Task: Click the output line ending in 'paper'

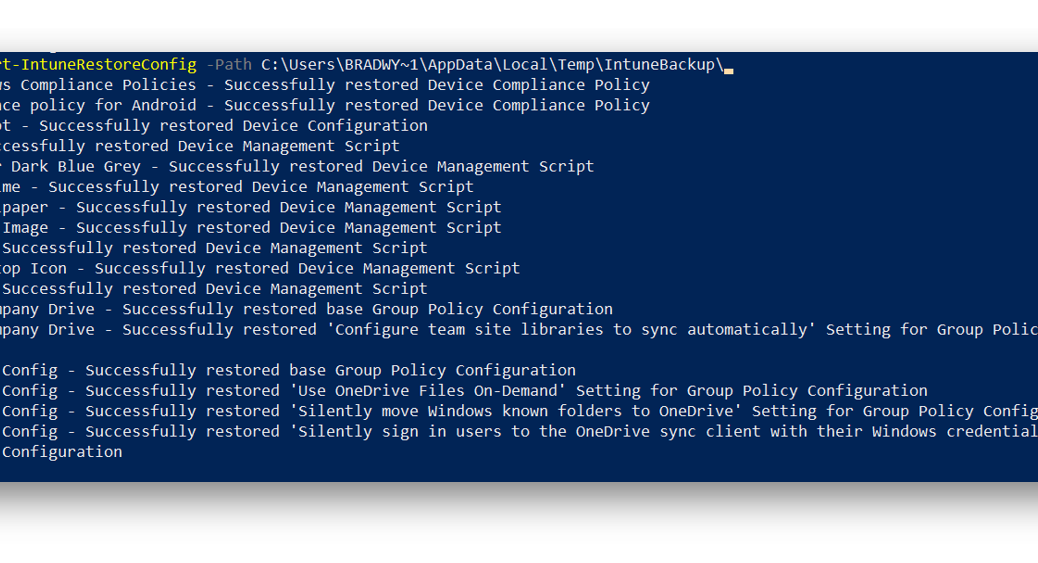Action: pos(251,207)
